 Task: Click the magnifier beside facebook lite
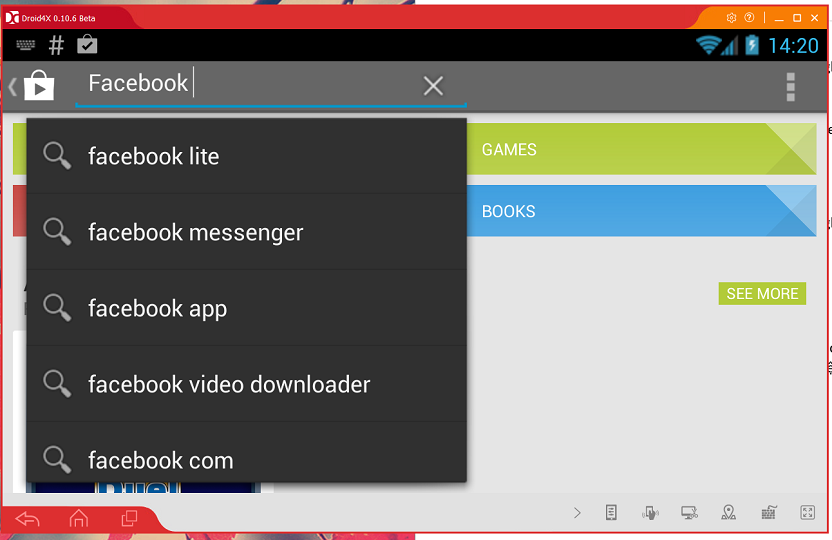(57, 155)
